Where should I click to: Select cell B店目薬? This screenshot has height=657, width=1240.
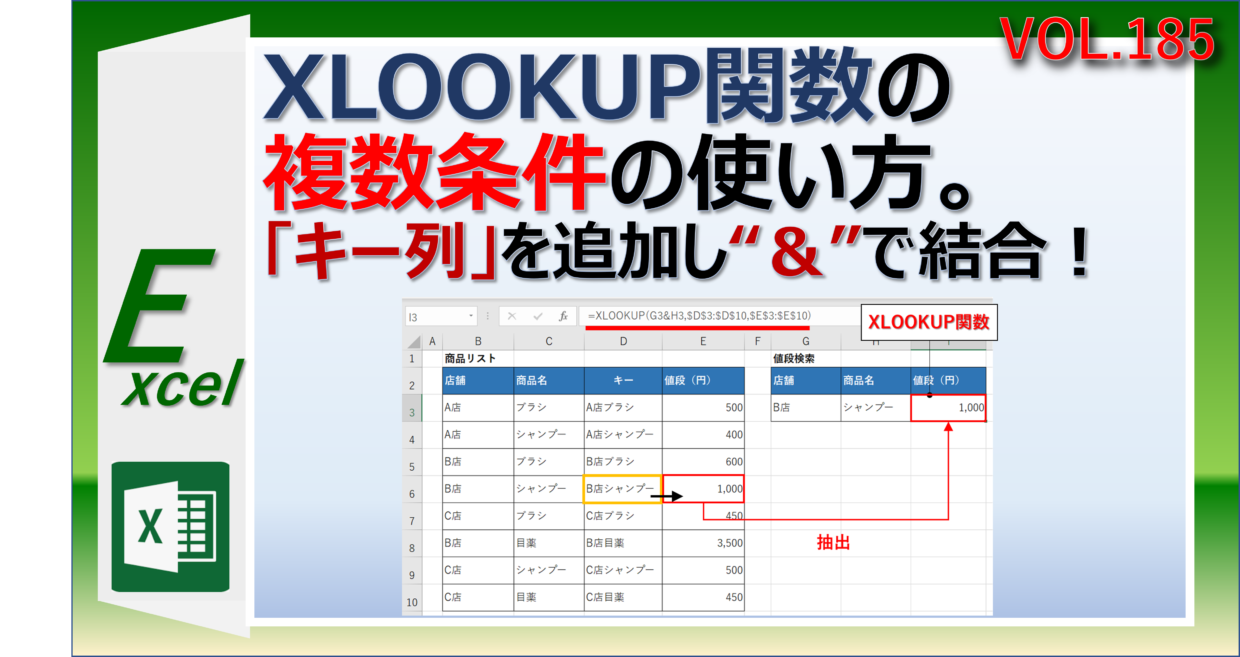[x=623, y=543]
